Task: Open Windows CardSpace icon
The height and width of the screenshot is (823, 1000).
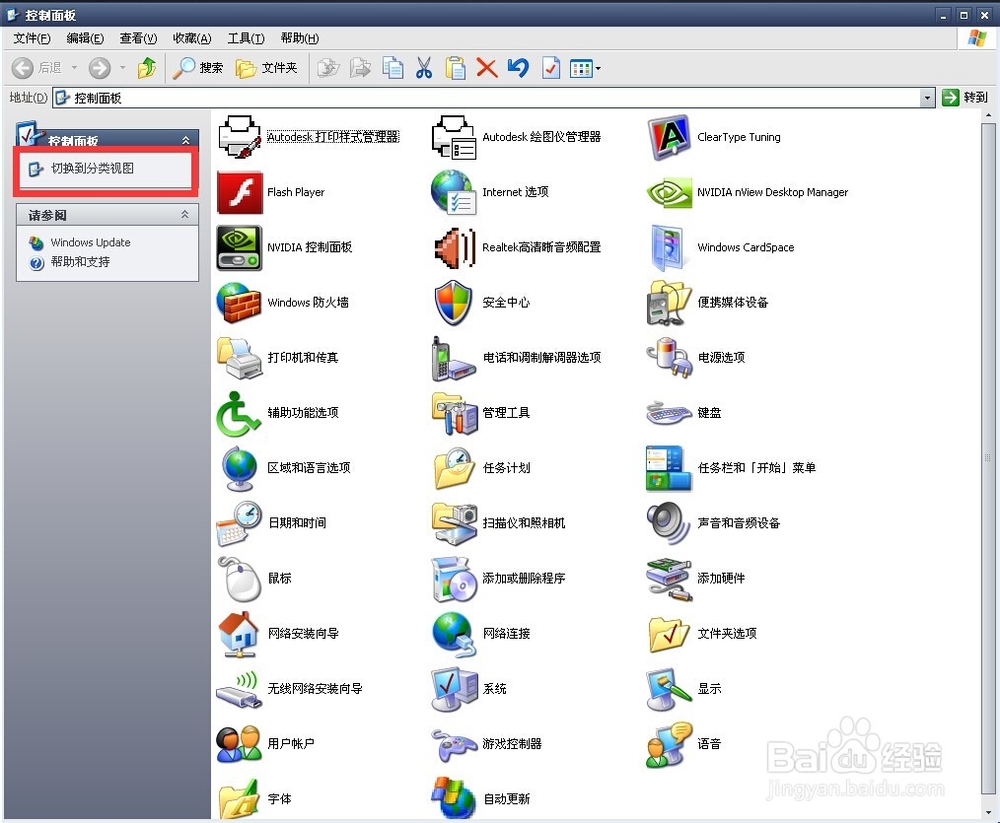Action: coord(668,248)
